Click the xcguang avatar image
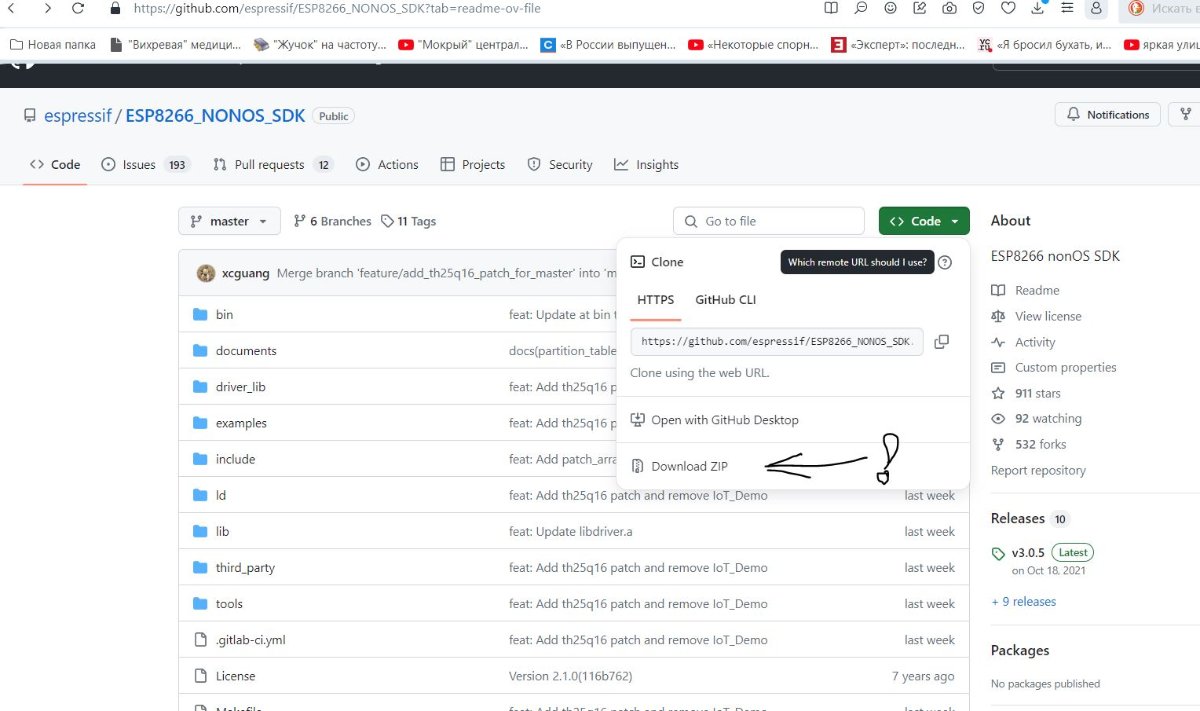Screen dimensions: 1200x711 (206, 273)
